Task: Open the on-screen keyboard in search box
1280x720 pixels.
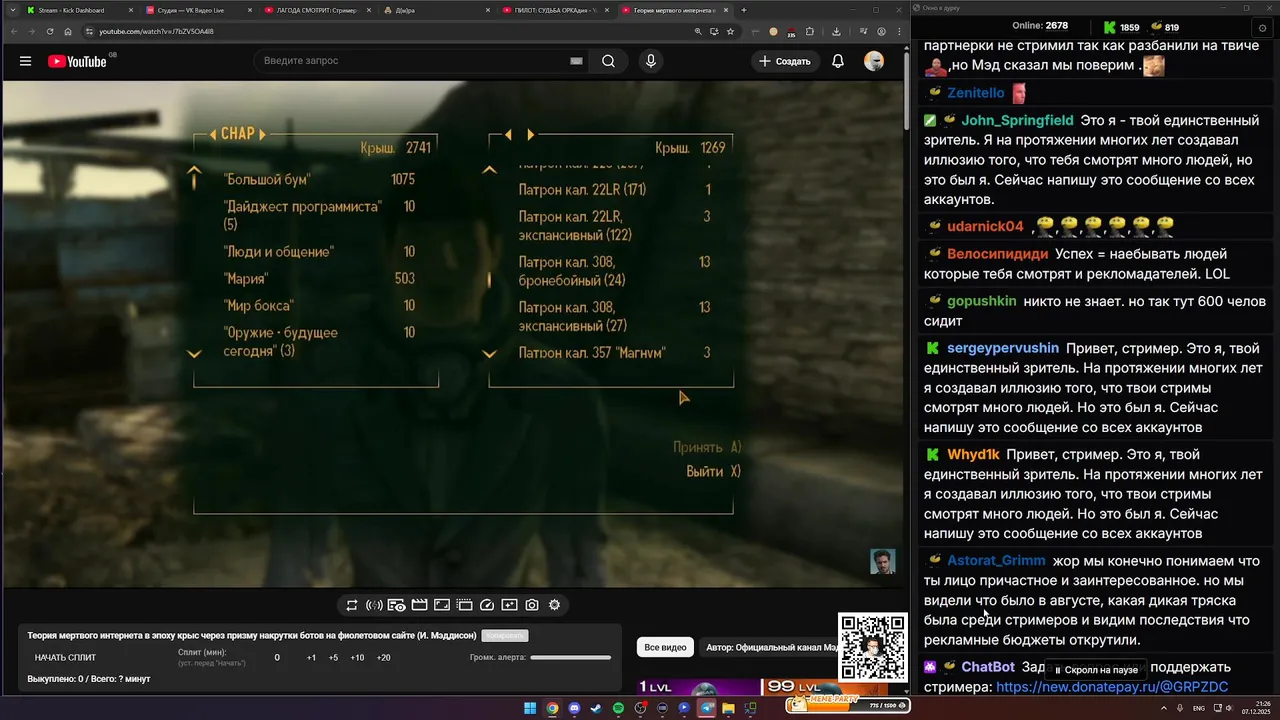Action: (576, 61)
